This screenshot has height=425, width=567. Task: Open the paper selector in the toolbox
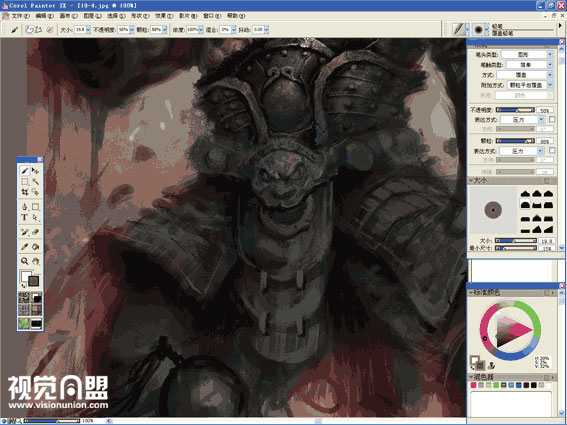tap(24, 298)
